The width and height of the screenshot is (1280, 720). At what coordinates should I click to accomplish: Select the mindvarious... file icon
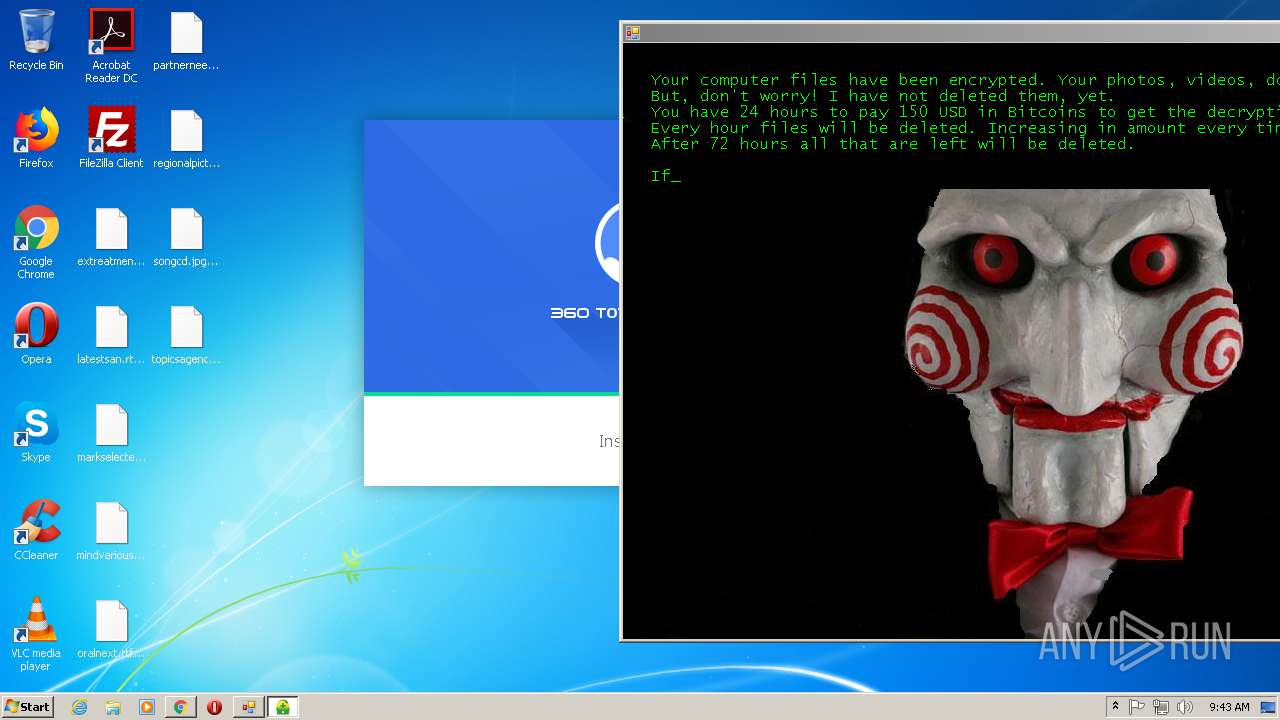tap(111, 531)
